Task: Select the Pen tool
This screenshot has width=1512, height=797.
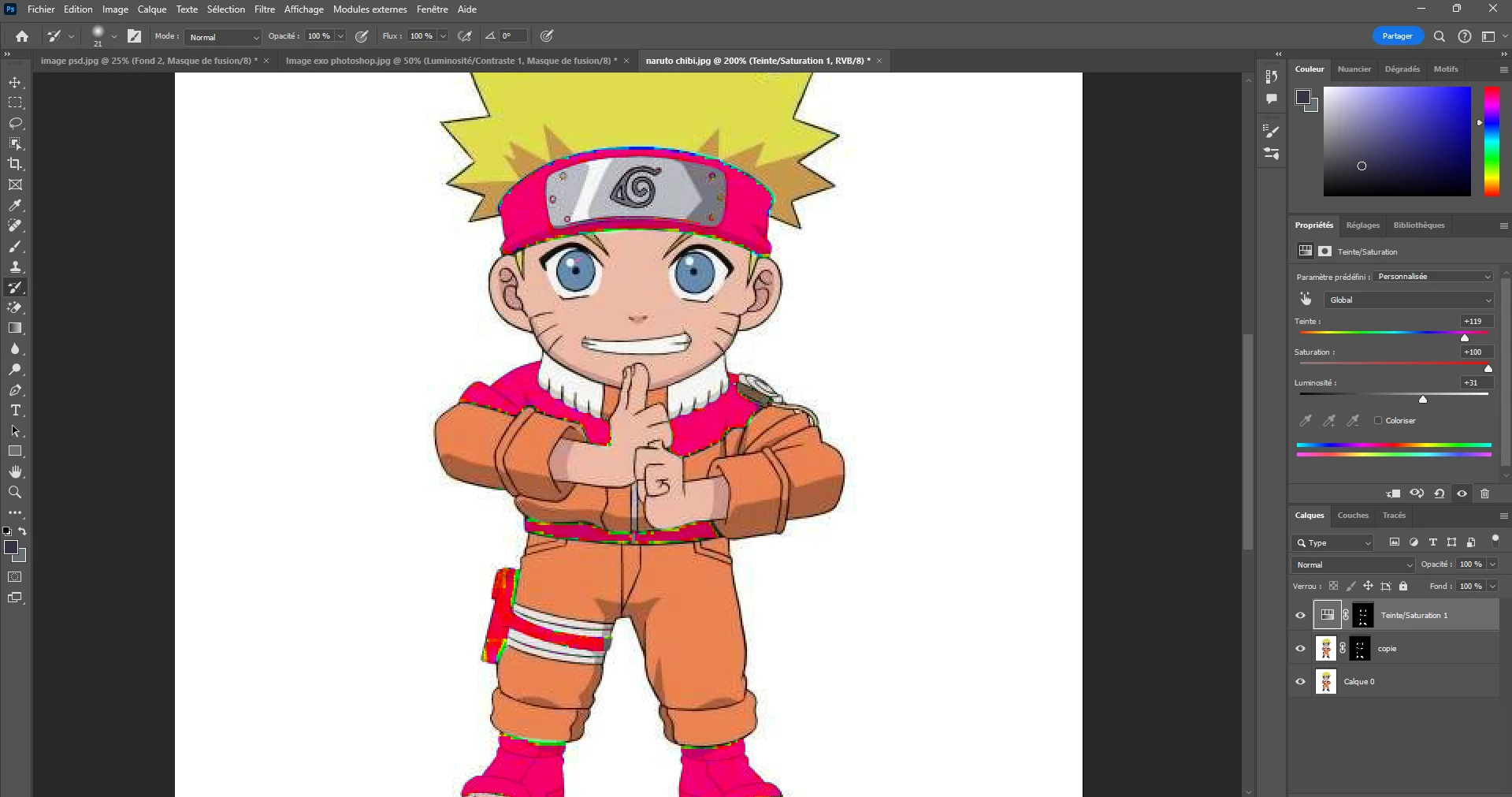Action: 15,390
